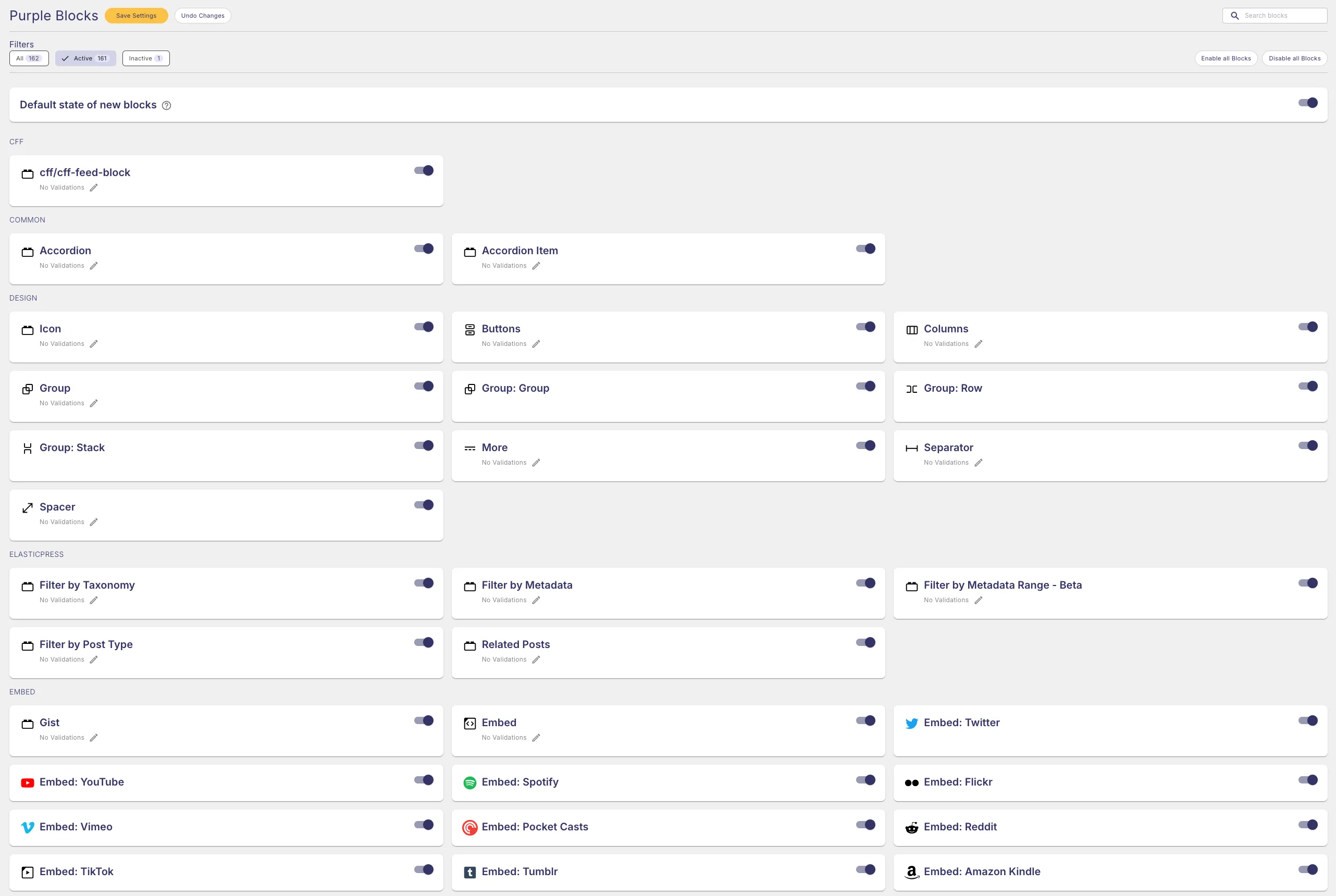
Task: Click the Group: Group block title
Action: pyautogui.click(x=515, y=389)
